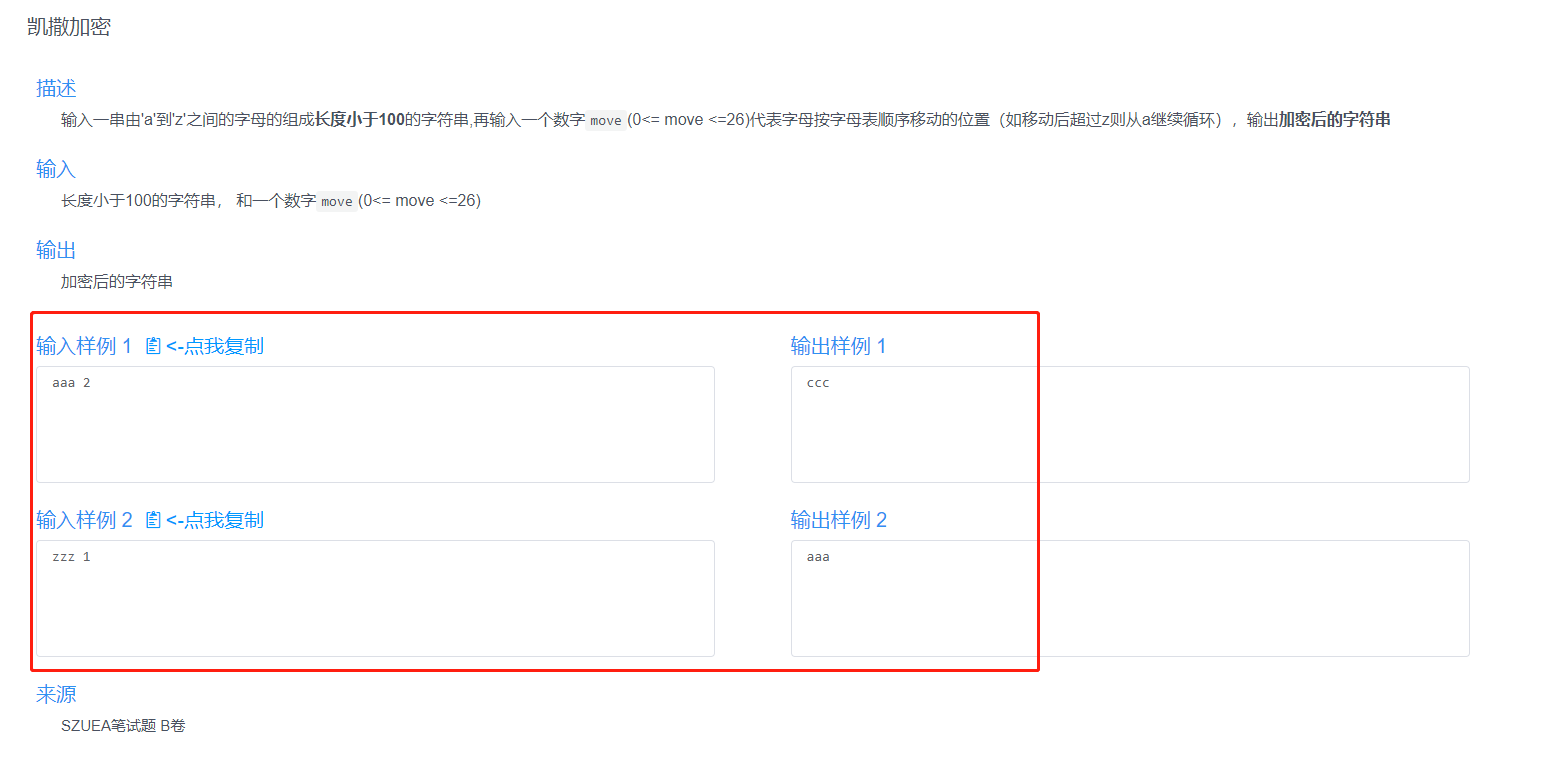1557x773 pixels.
Task: Click the '输入' section heading
Action: click(x=56, y=169)
